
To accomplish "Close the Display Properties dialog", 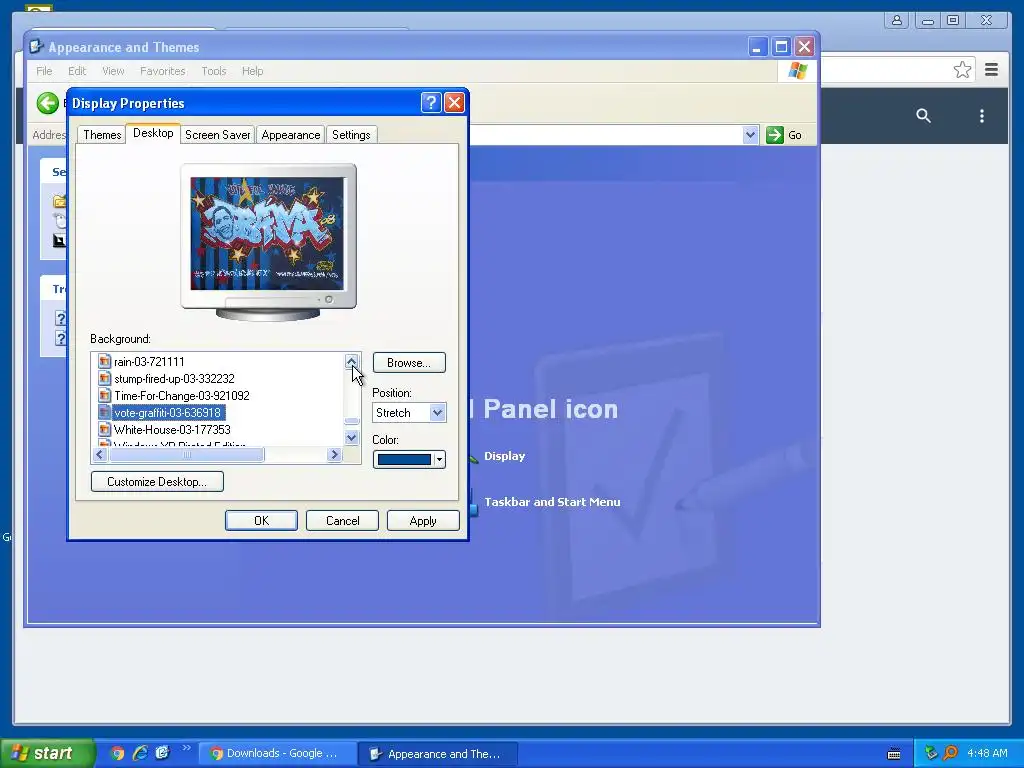I will tap(455, 103).
